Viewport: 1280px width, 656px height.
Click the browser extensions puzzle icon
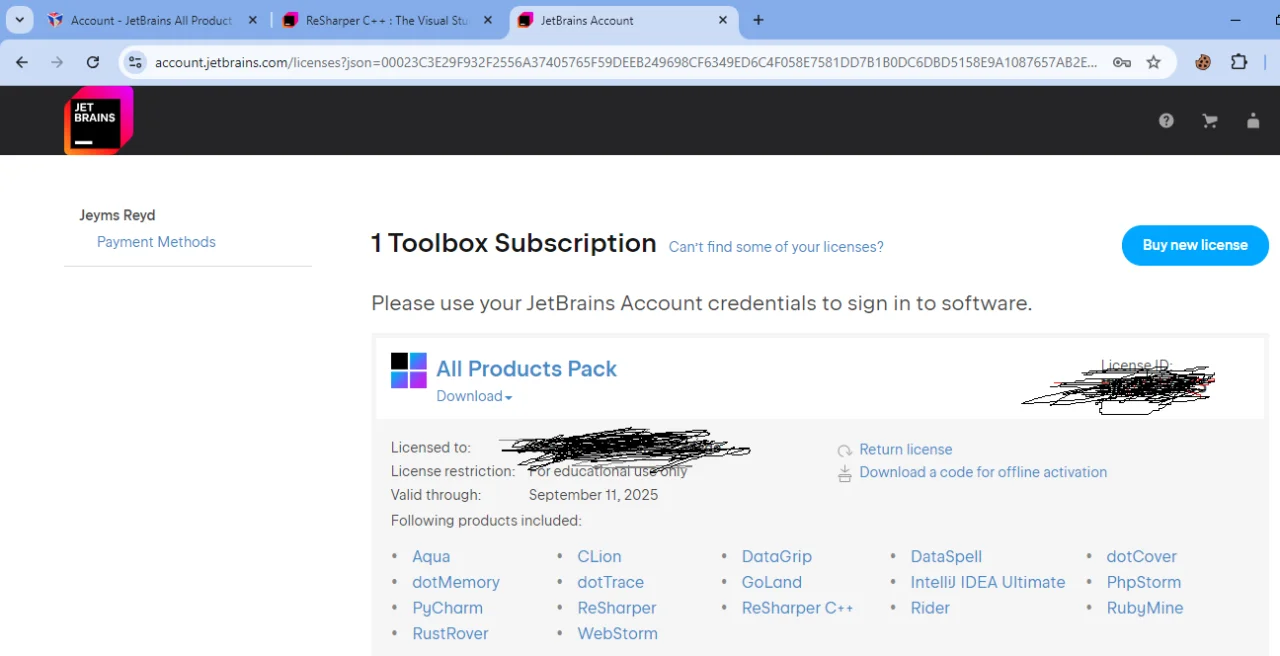pyautogui.click(x=1239, y=62)
